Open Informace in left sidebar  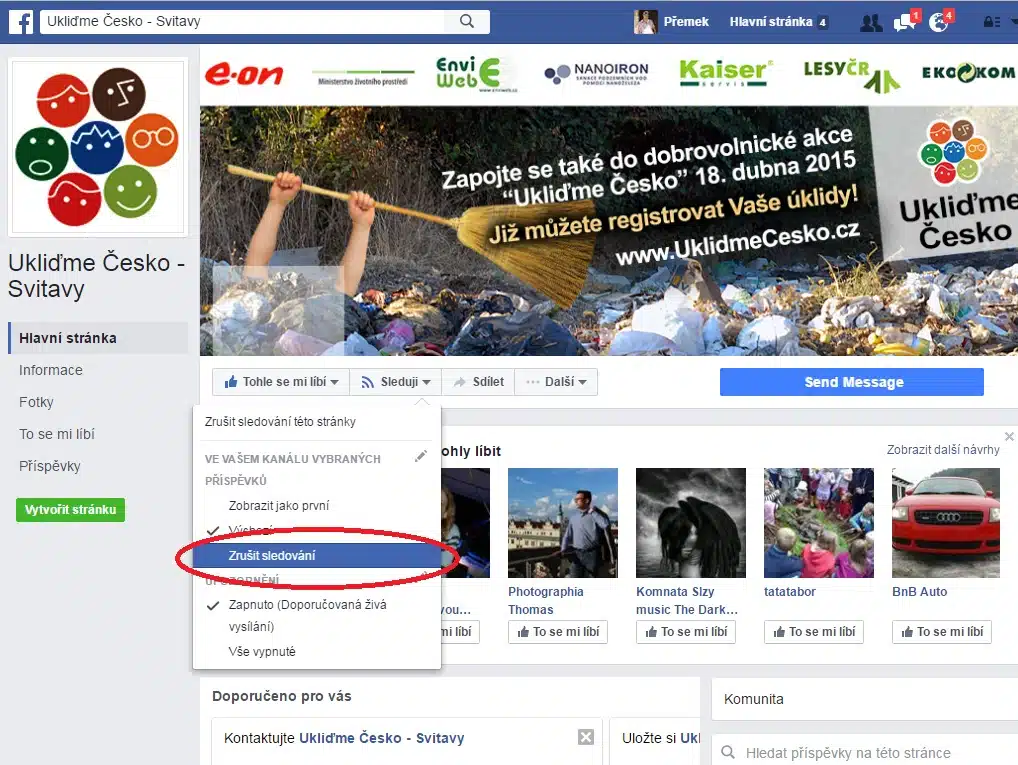[51, 370]
